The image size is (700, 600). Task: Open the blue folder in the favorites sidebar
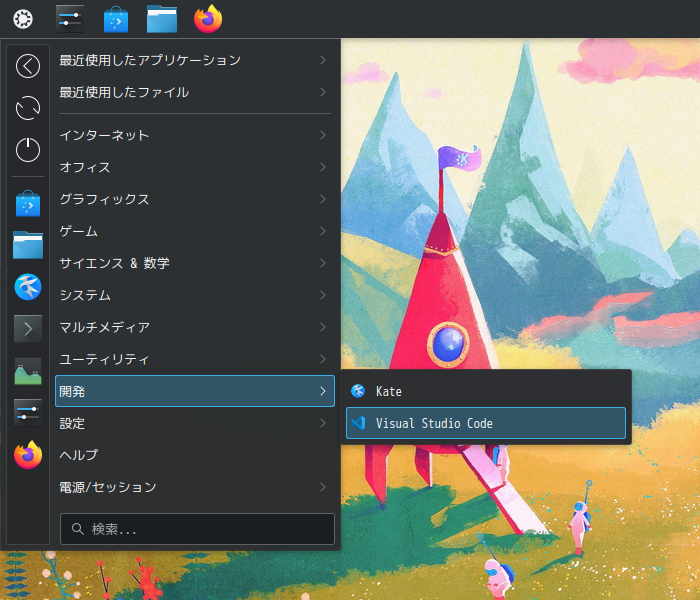28,245
